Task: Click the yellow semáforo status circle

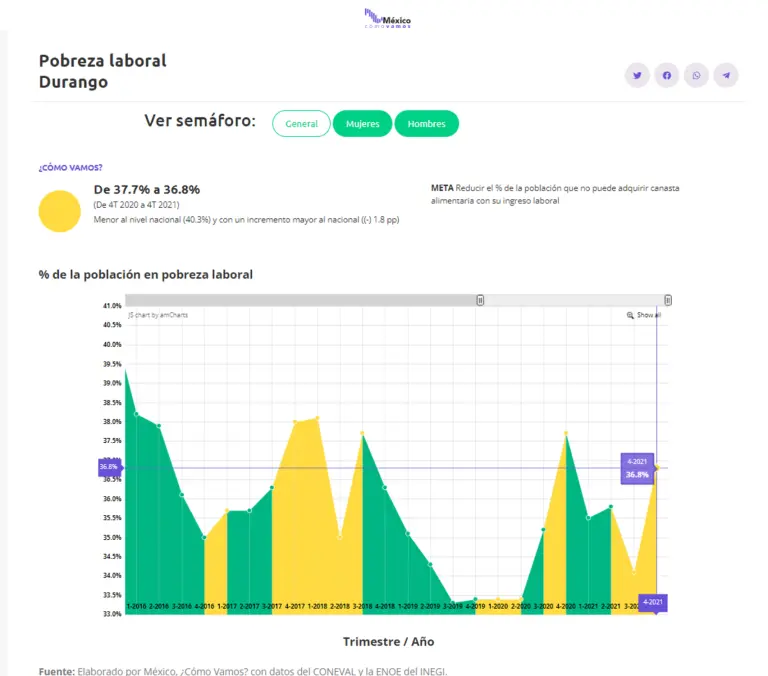Action: 58,211
